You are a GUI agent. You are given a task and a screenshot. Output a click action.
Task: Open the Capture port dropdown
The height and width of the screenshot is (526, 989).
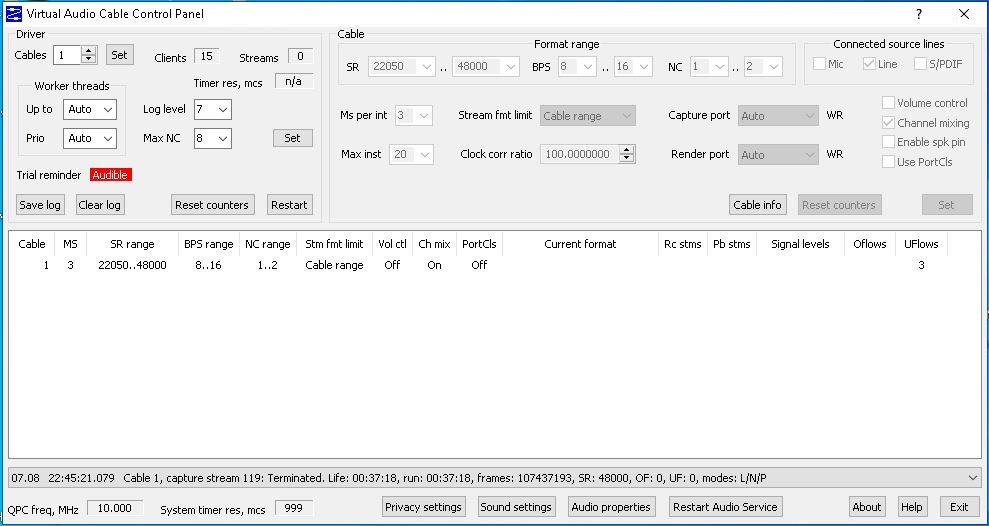coord(778,116)
